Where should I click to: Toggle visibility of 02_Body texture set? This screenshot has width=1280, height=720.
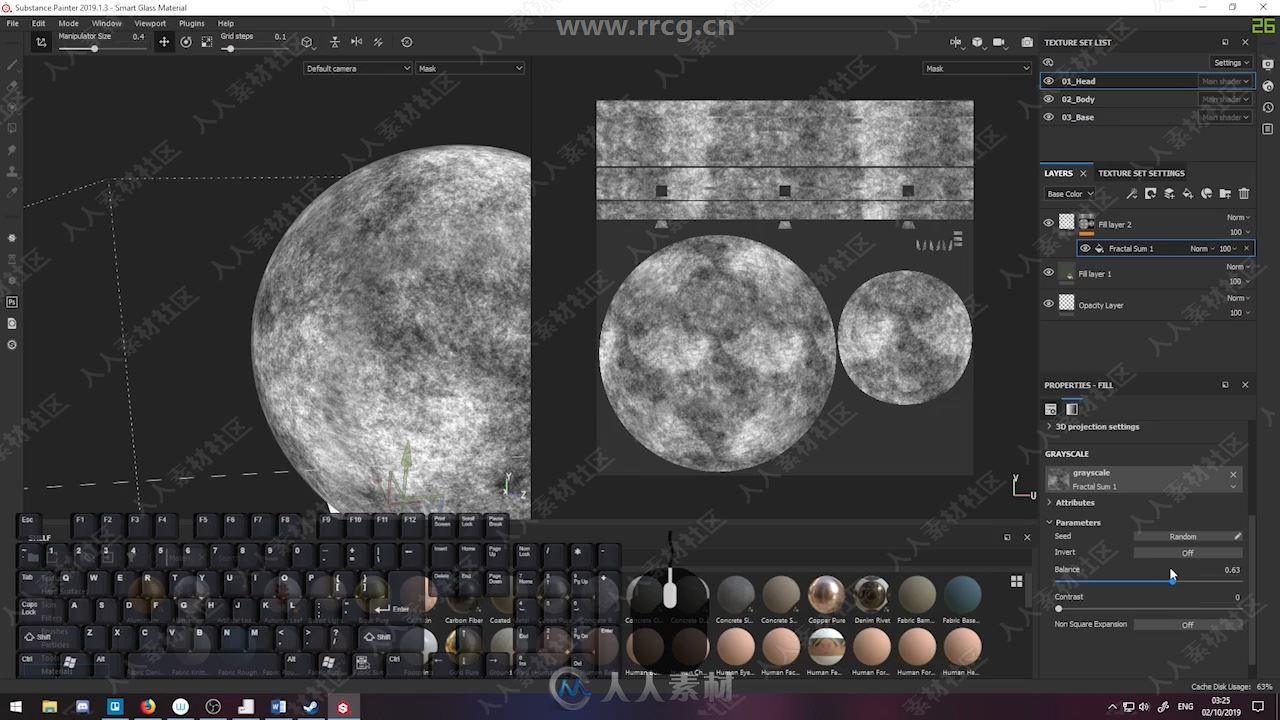click(1048, 99)
